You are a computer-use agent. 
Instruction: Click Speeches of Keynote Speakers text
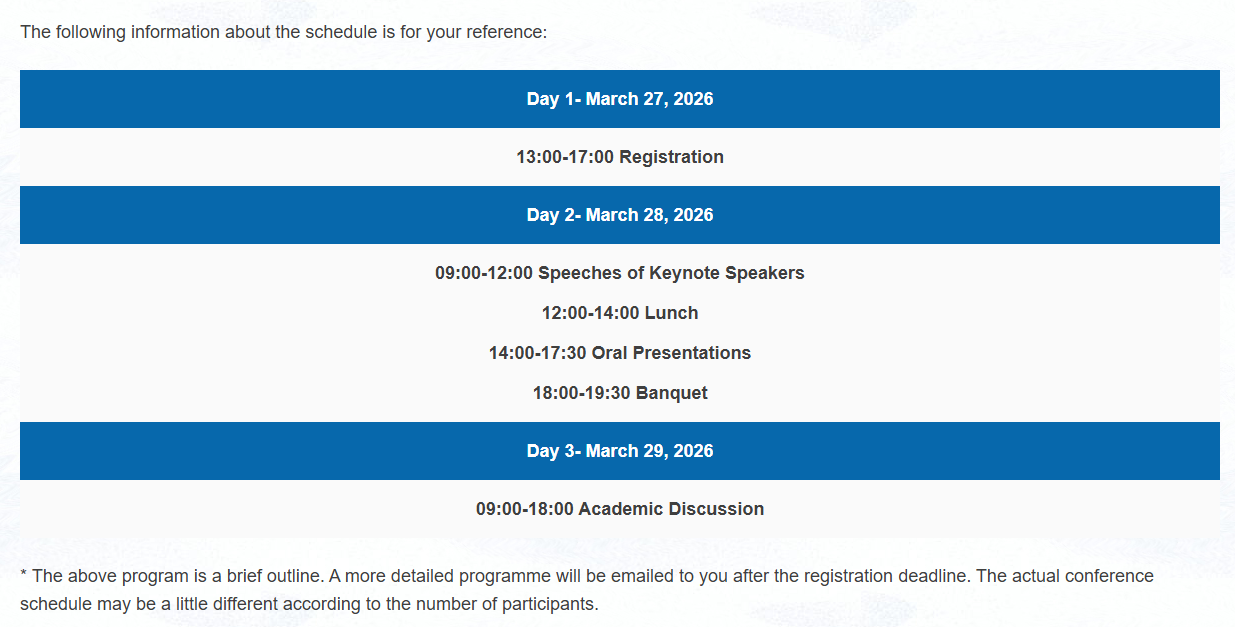pyautogui.click(x=671, y=273)
